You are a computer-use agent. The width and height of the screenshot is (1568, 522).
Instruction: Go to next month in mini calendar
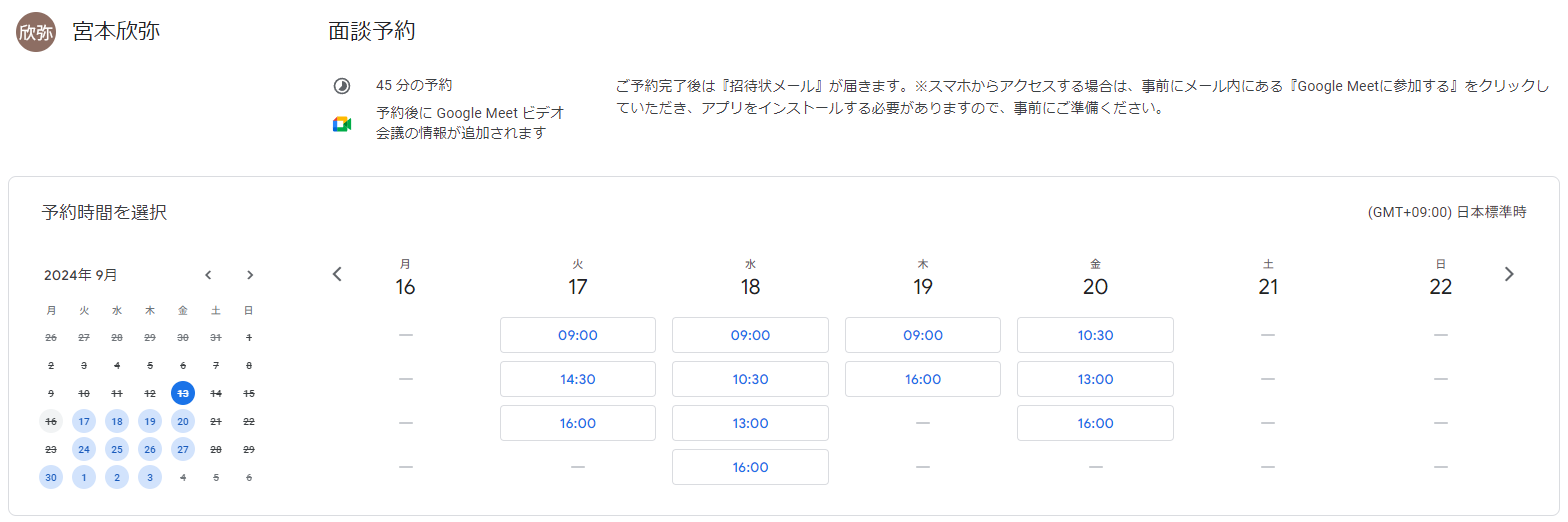250,275
